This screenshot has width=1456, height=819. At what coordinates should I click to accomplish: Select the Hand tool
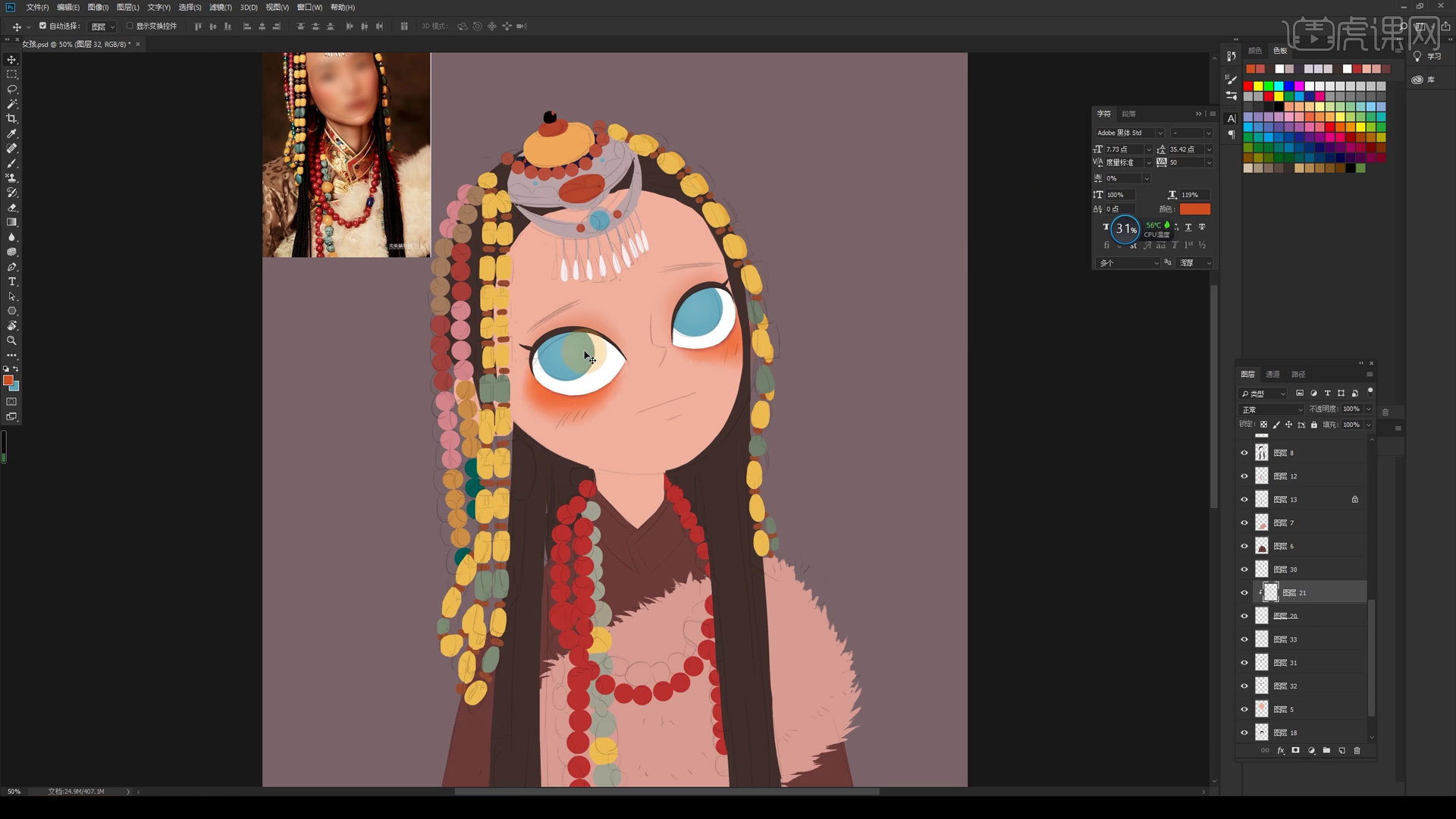tap(11, 326)
